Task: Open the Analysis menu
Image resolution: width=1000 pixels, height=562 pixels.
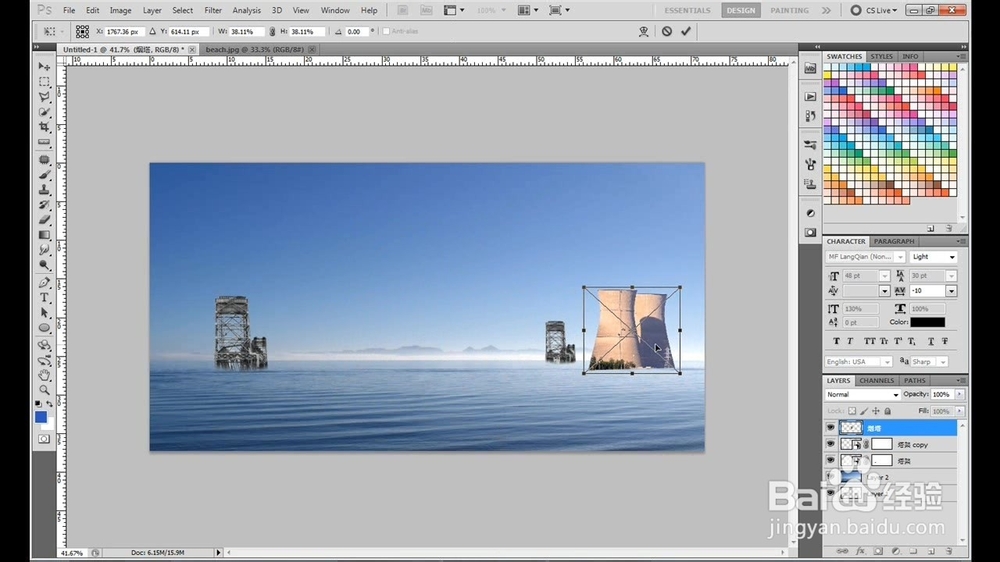Action: point(246,10)
